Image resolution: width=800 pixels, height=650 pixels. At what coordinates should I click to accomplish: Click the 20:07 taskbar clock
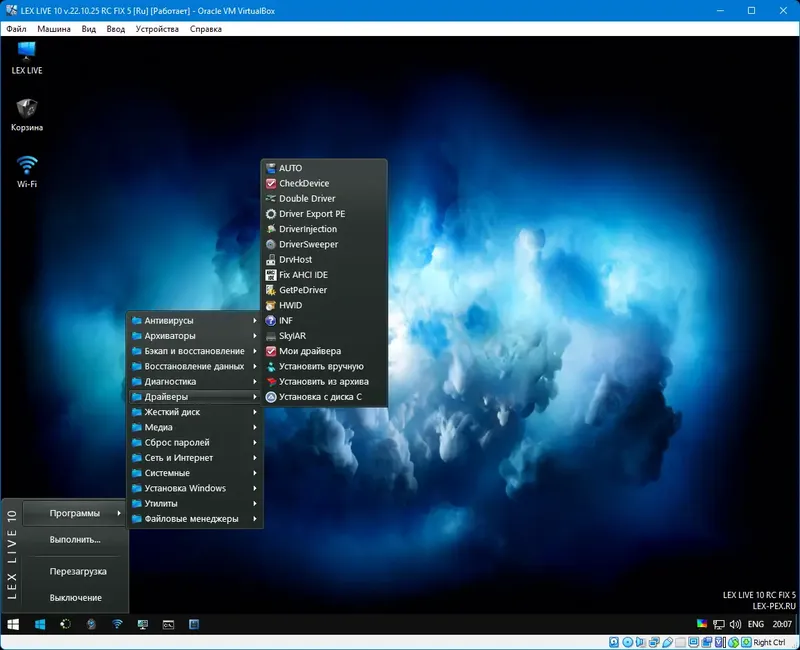[x=782, y=624]
